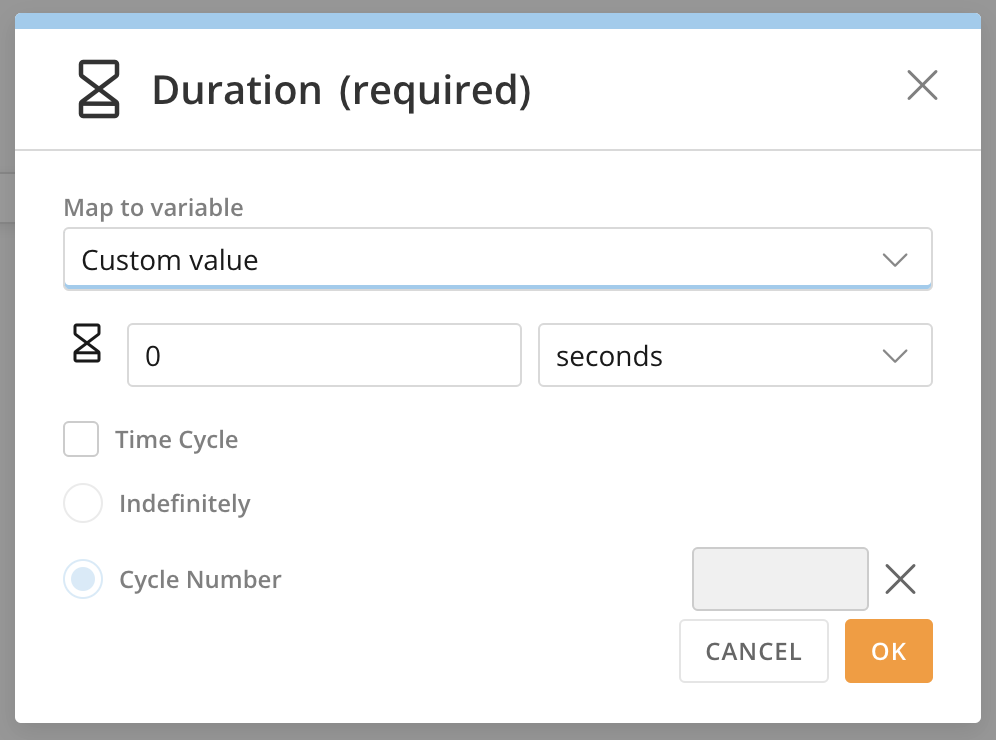Click the chevron in the Custom value dropdown
This screenshot has height=740, width=996.
pos(894,260)
